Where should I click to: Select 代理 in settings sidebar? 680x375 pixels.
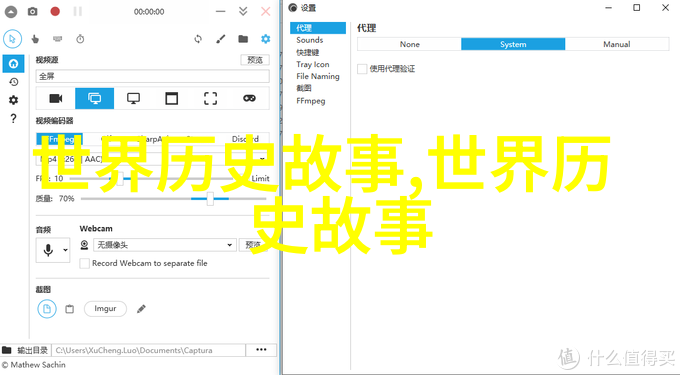[318, 28]
